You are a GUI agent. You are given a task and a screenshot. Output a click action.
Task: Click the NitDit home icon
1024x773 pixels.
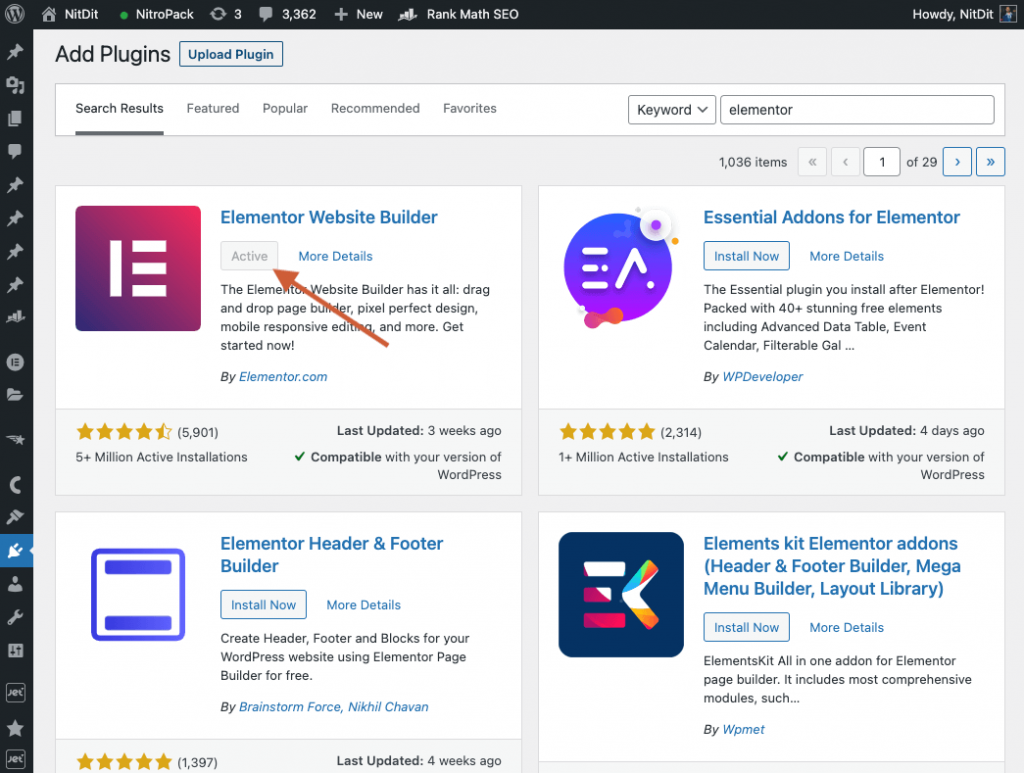(49, 14)
